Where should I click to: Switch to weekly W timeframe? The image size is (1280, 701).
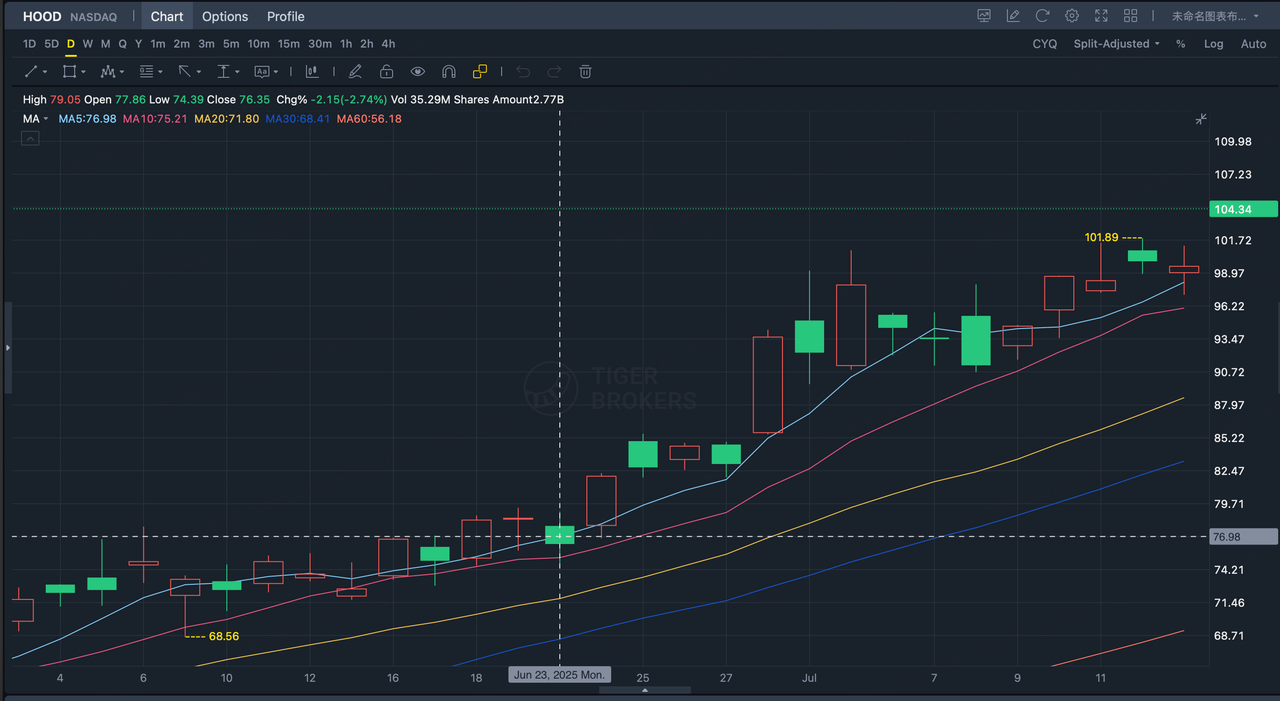click(x=88, y=44)
